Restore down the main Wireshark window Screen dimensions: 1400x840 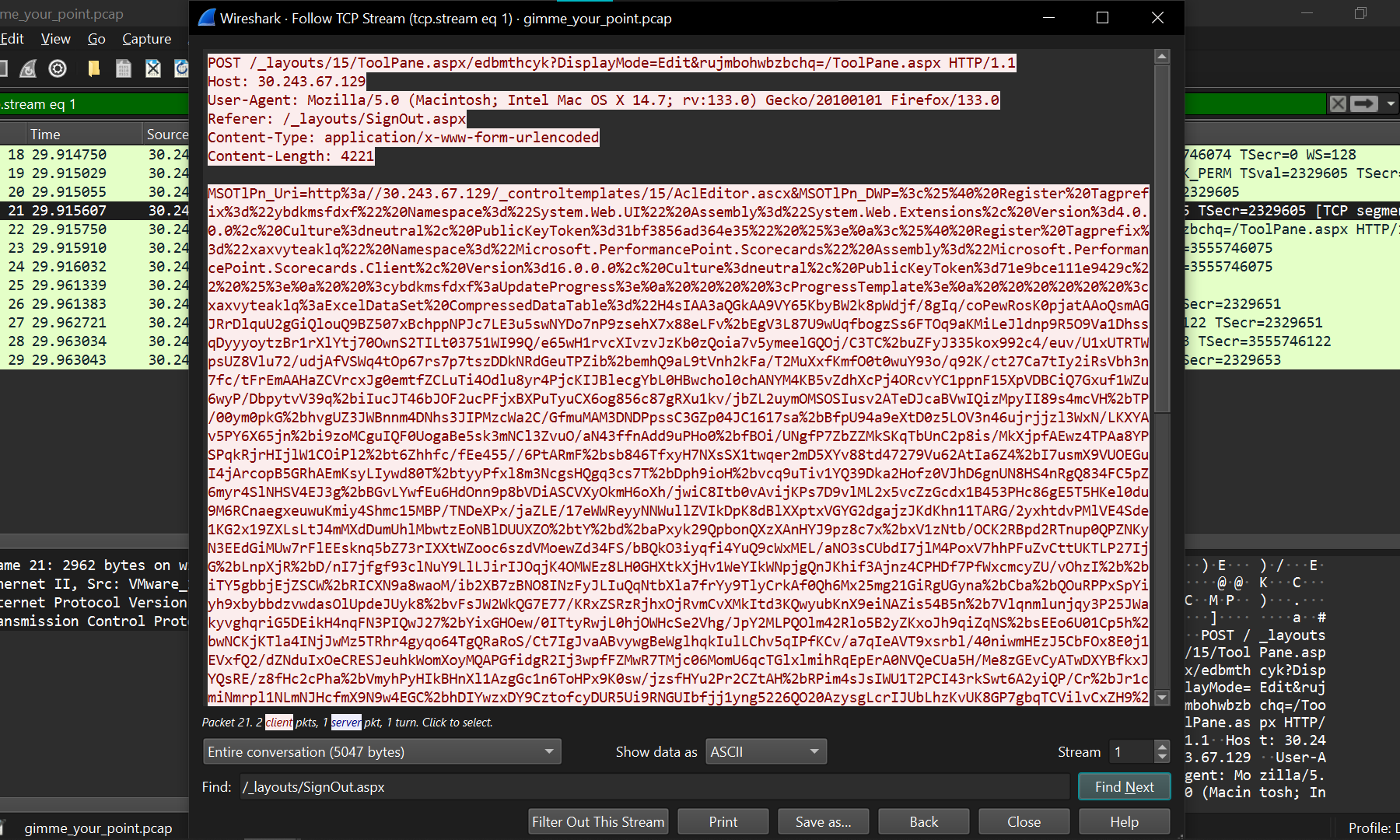tap(1360, 13)
